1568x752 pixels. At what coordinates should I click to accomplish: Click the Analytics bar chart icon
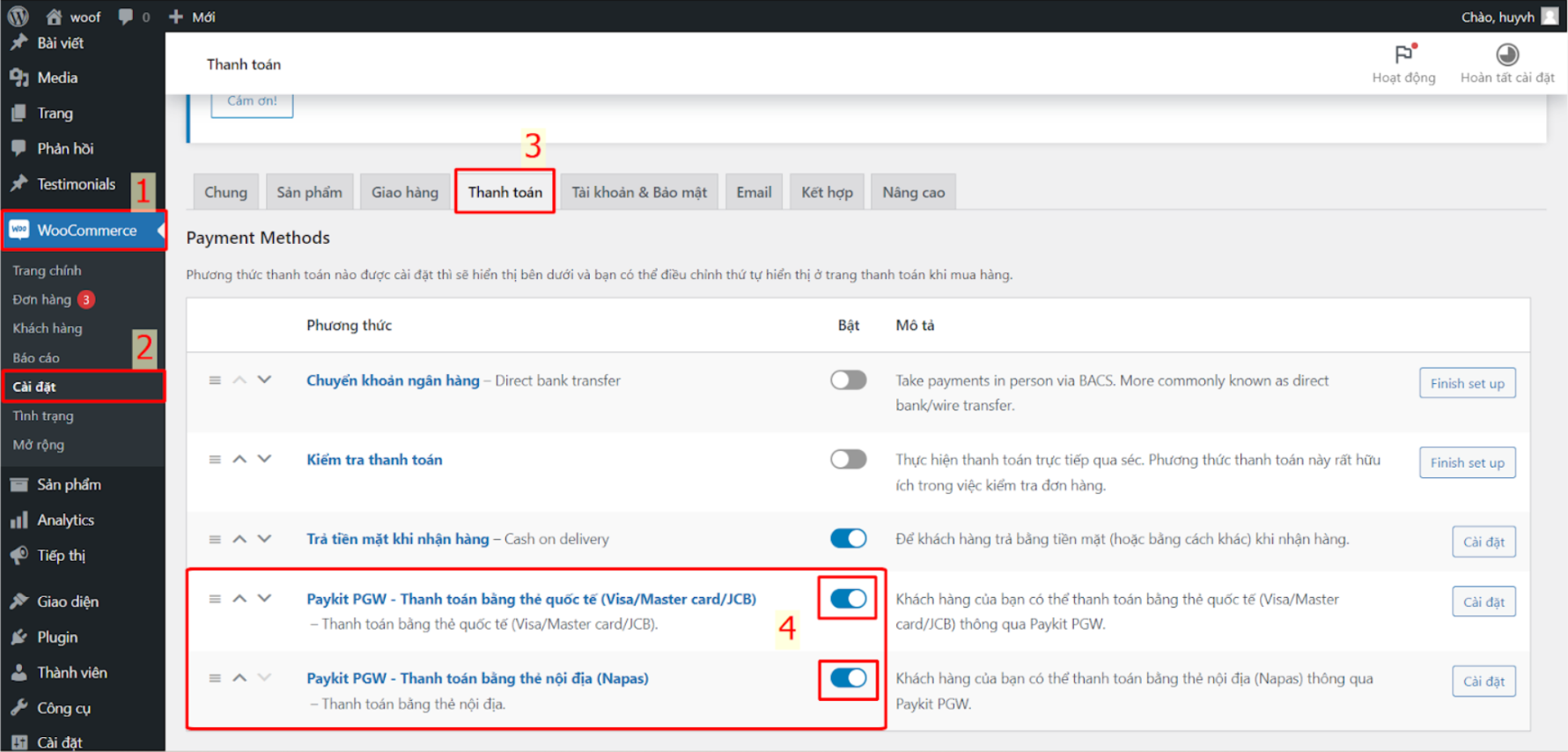pos(18,520)
